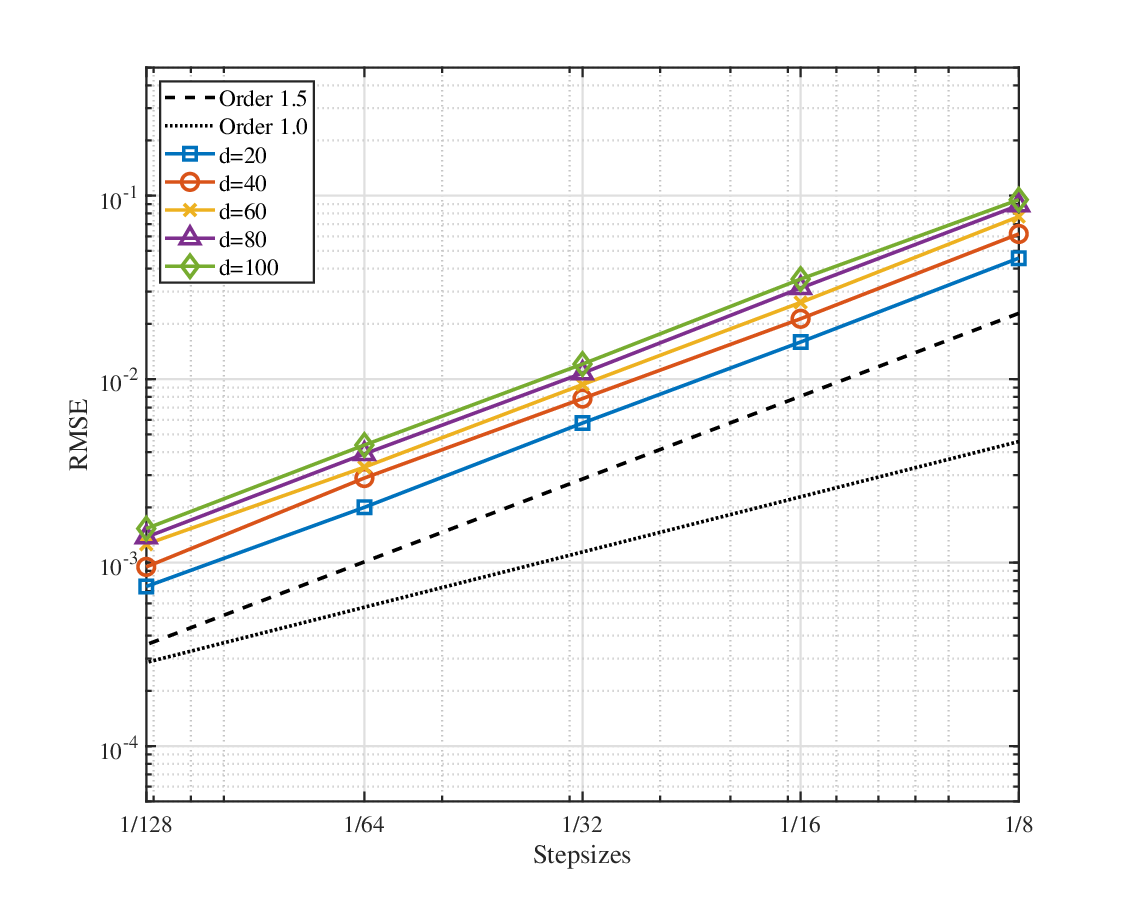
Task: Select the "d=20" legend label
Action: (x=243, y=155)
